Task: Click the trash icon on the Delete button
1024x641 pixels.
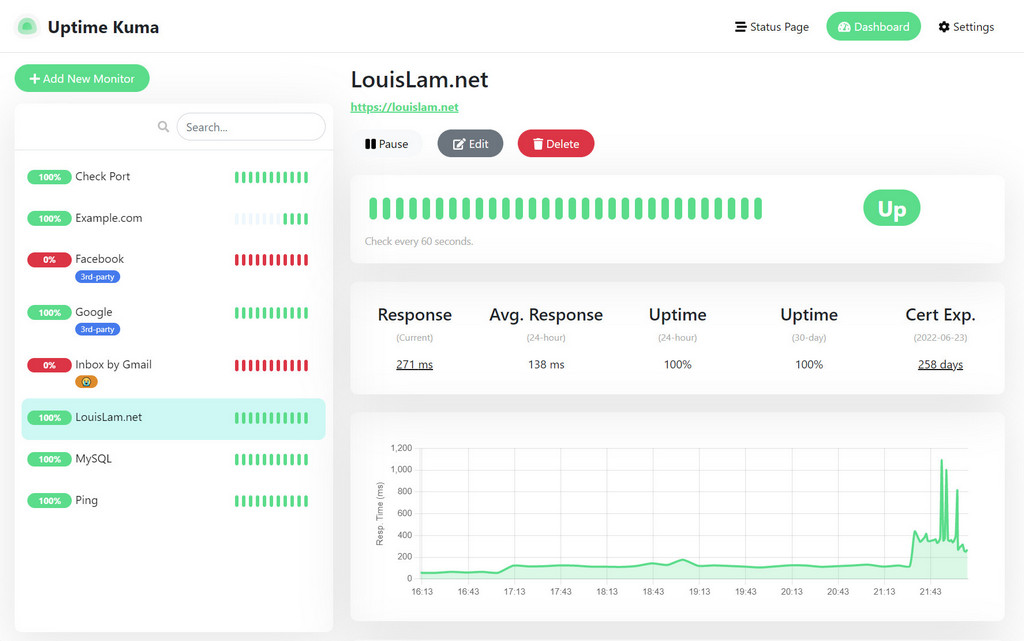Action: [537, 143]
